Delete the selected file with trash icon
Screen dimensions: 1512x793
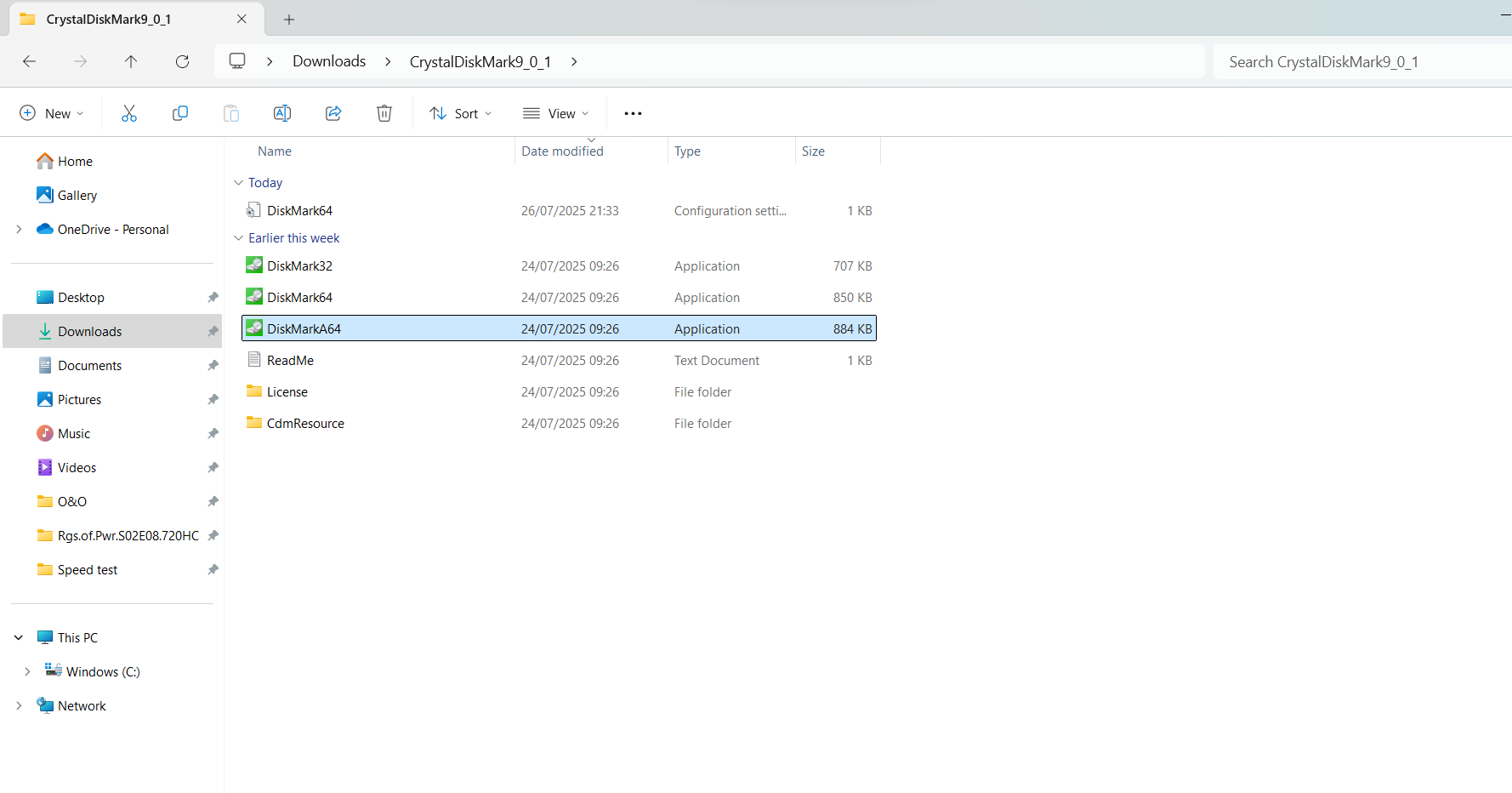pyautogui.click(x=384, y=112)
